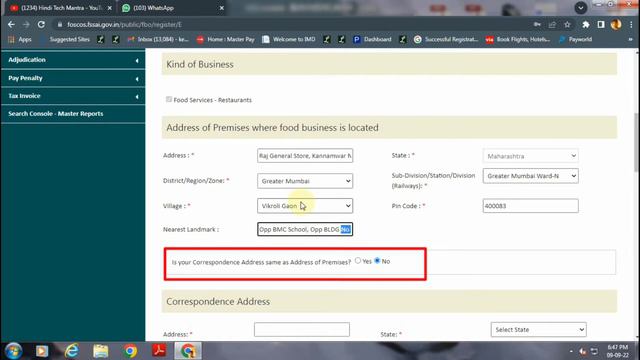
Task: Click the Adjudication expand arrow
Action: 137,60
